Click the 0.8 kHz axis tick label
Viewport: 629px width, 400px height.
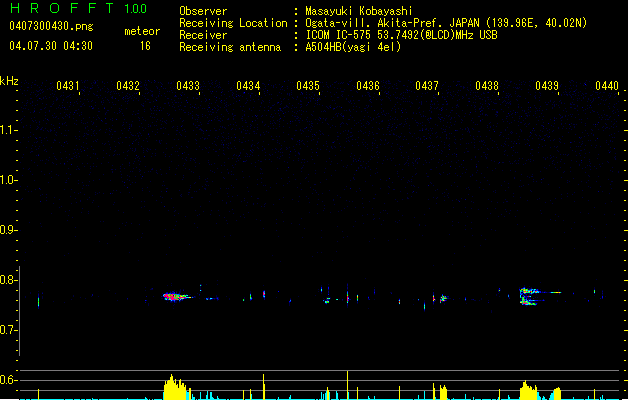coord(8,280)
